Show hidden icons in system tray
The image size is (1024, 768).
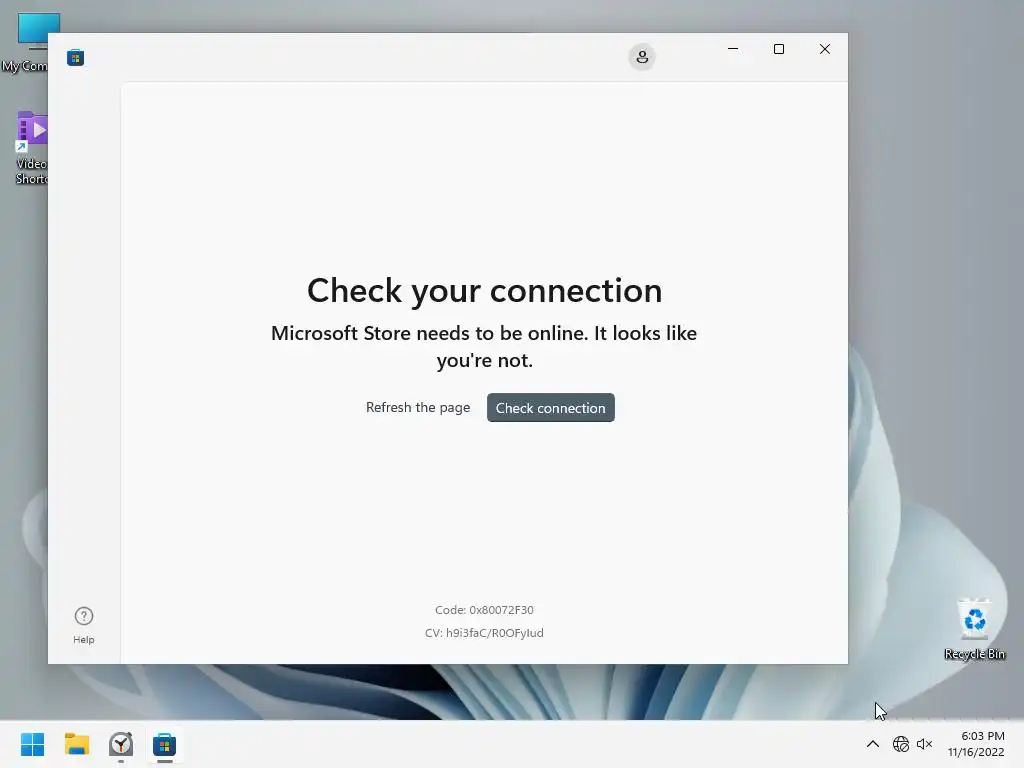click(x=872, y=744)
